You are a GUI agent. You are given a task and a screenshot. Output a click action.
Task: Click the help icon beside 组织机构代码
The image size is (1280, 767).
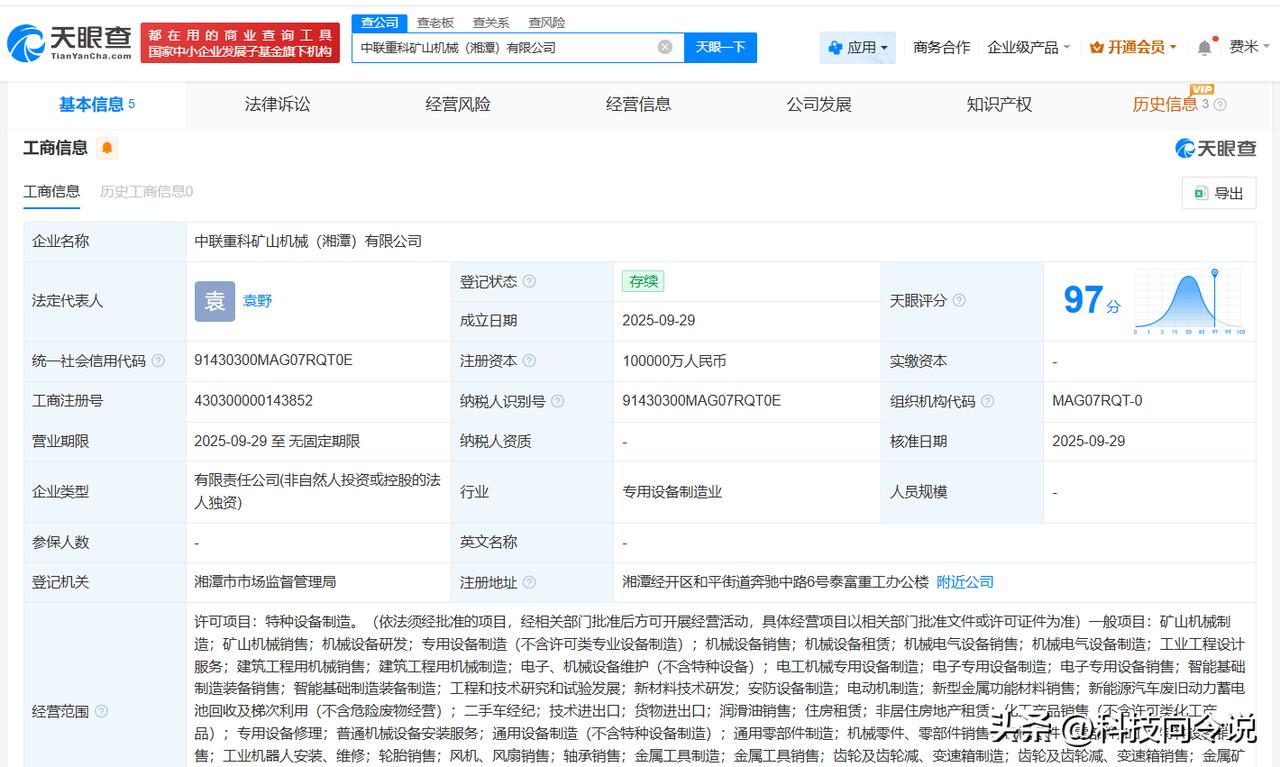(987, 401)
